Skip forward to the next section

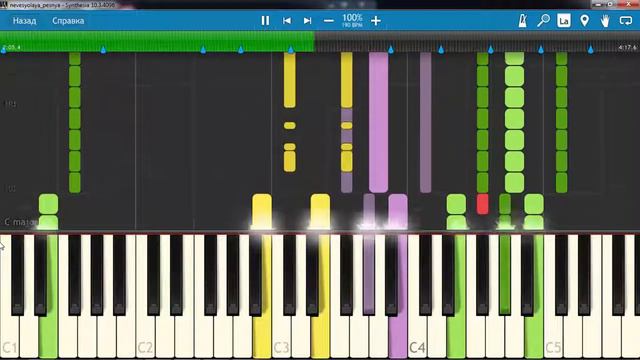(x=308, y=20)
